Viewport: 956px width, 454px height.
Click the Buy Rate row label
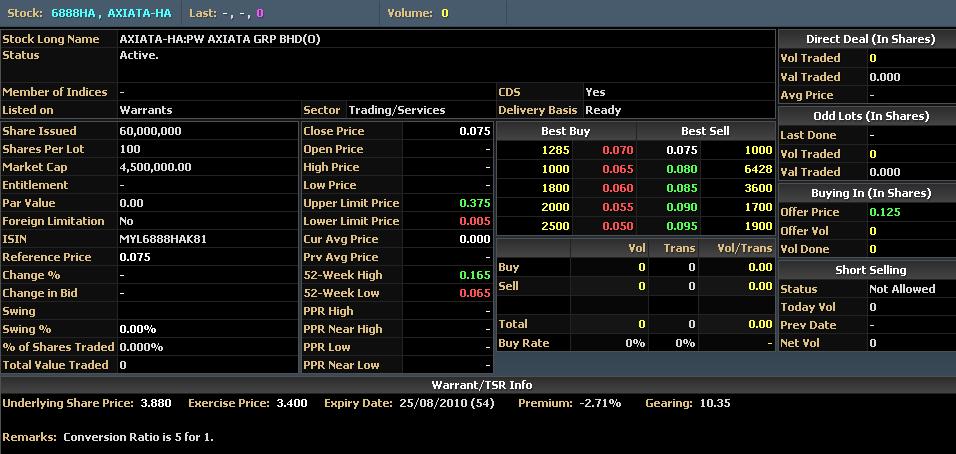[x=524, y=343]
